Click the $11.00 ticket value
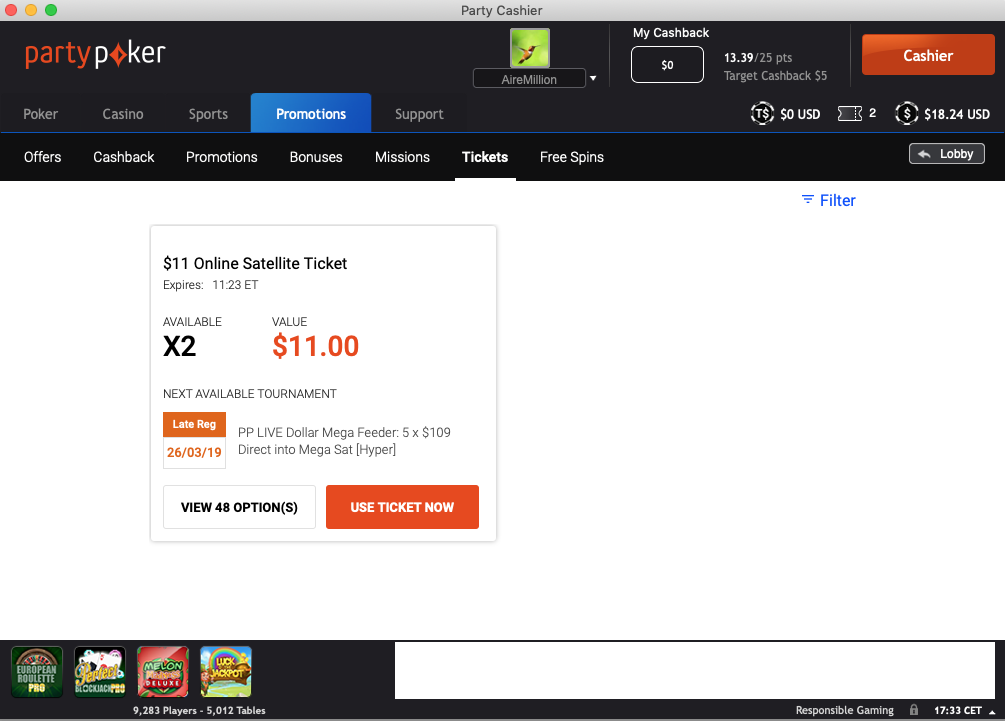Screen dimensions: 1005x721 tap(315, 346)
